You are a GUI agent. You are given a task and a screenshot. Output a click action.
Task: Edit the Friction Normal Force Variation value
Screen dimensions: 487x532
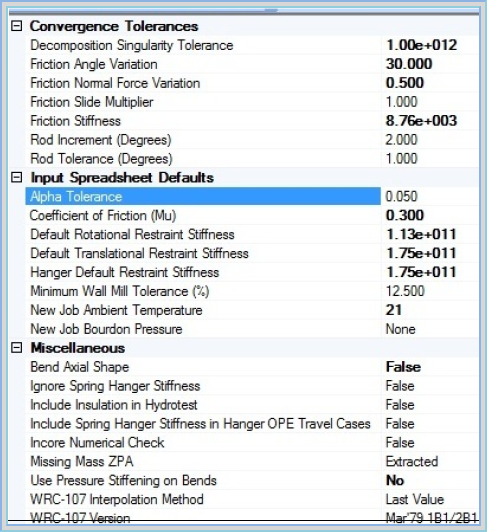pyautogui.click(x=430, y=83)
